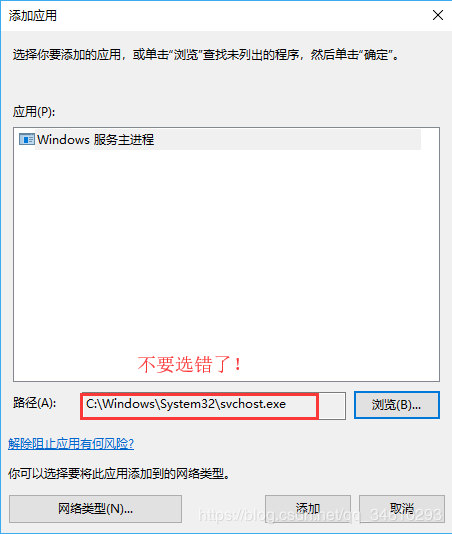Place cursor at C:\Windows in path field
Screen dimensions: 452x534
(x=121, y=404)
